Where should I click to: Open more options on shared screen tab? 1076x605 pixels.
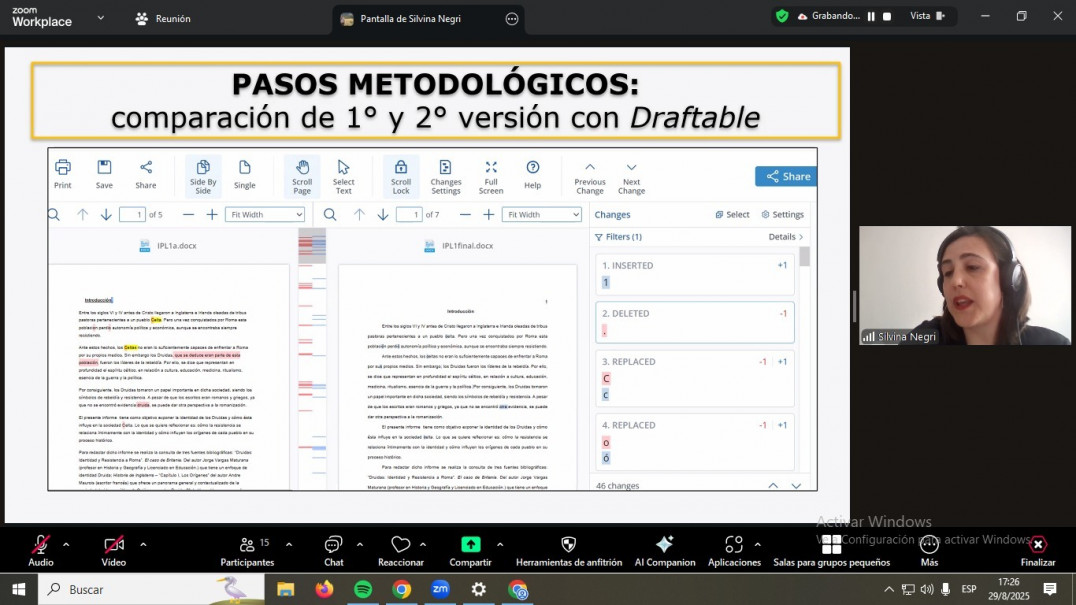(x=512, y=19)
